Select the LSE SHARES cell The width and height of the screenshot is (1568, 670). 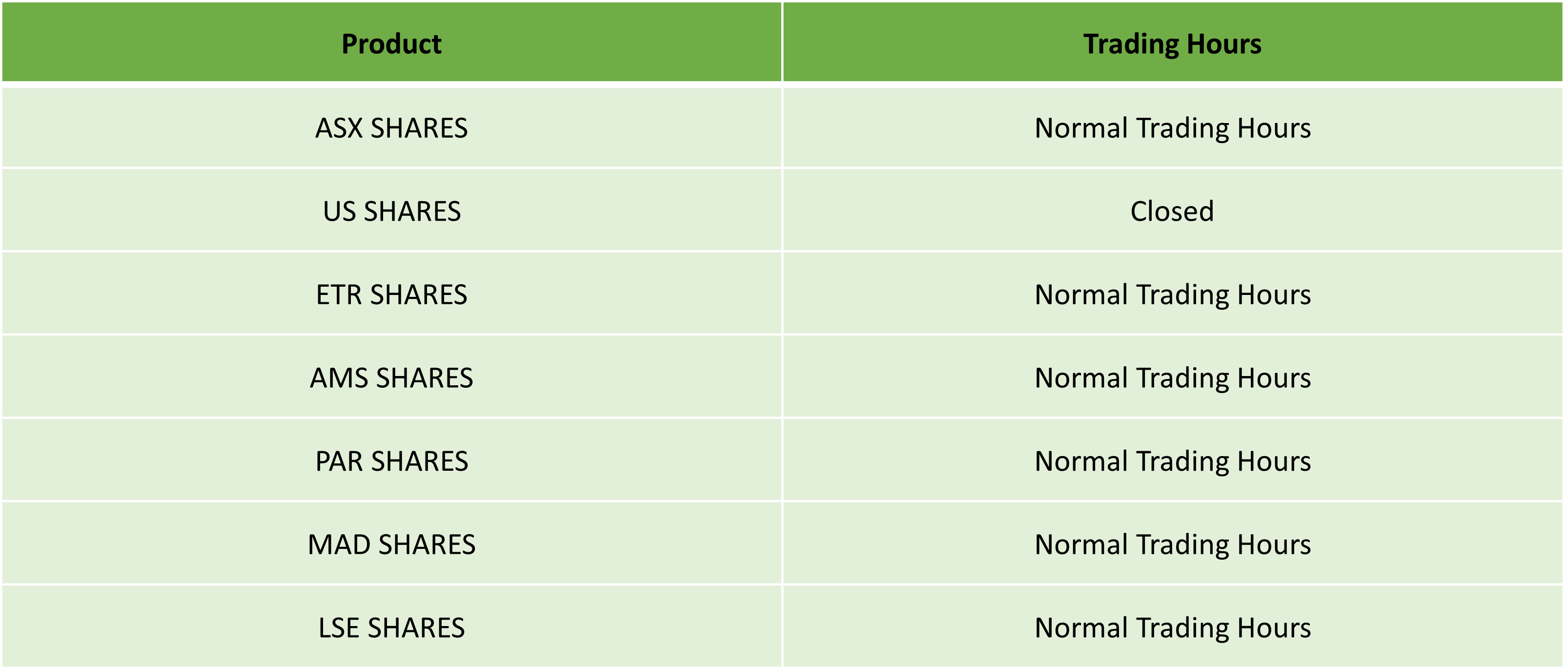coord(391,628)
